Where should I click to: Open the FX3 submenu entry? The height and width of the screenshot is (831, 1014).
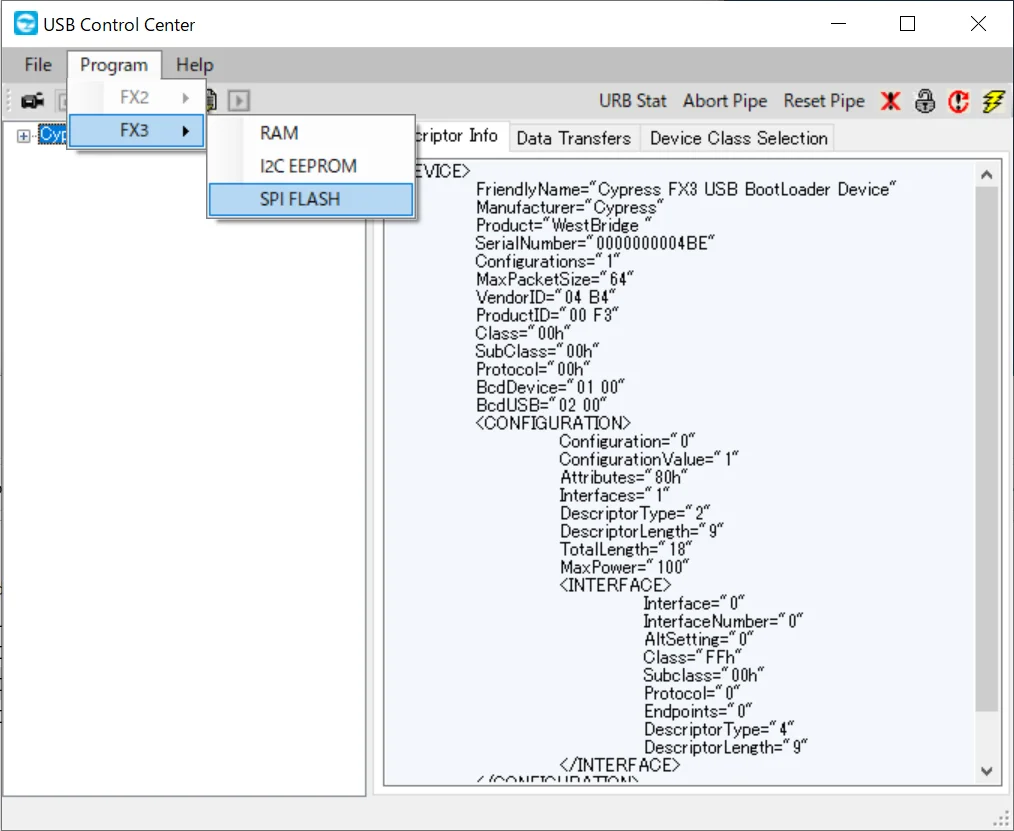tap(137, 131)
